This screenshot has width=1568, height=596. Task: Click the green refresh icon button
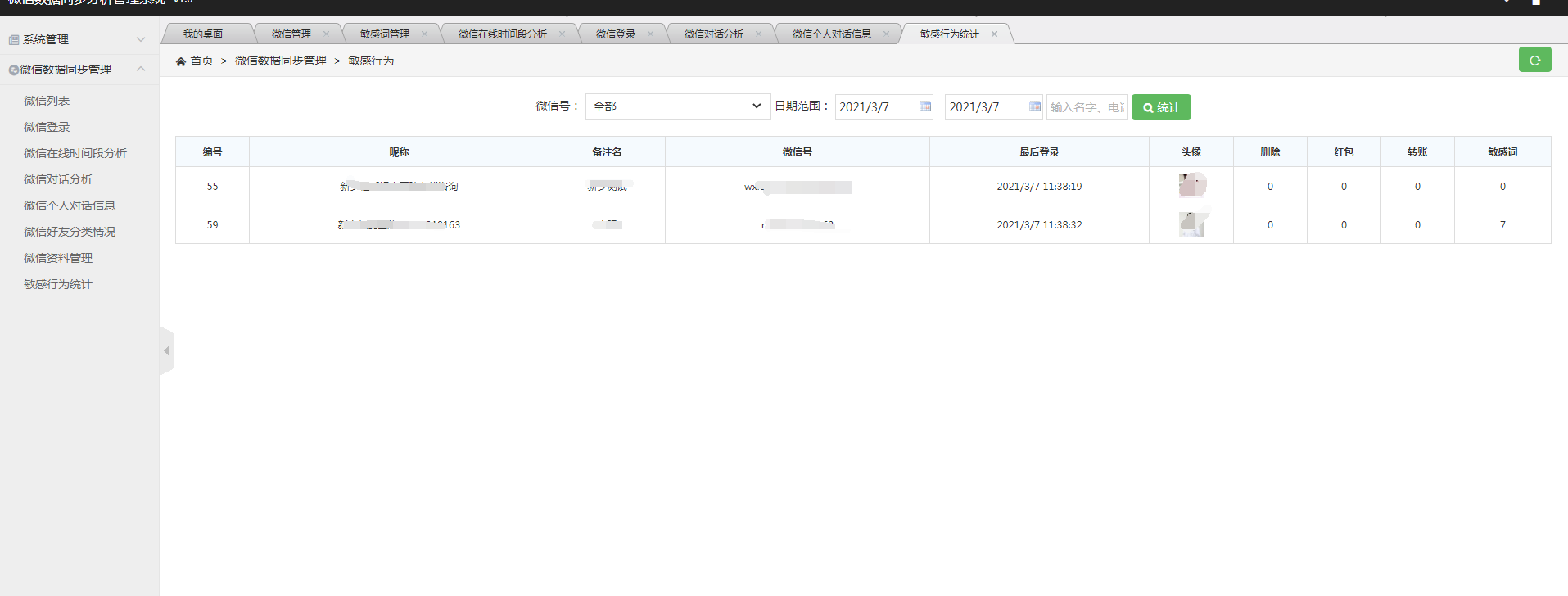point(1534,60)
